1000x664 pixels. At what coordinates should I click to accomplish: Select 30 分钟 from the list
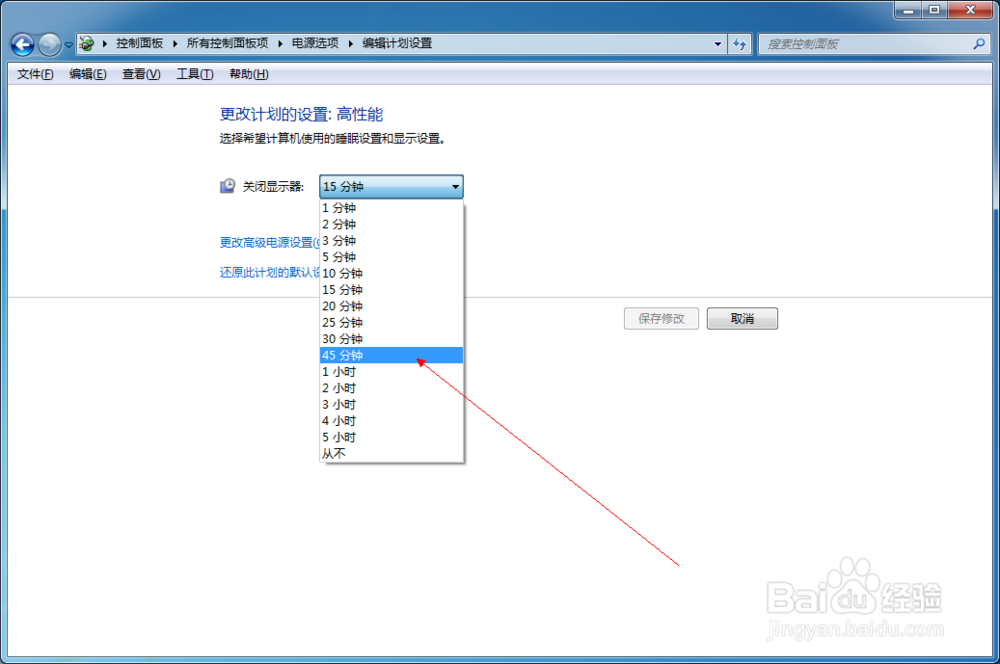click(x=391, y=339)
